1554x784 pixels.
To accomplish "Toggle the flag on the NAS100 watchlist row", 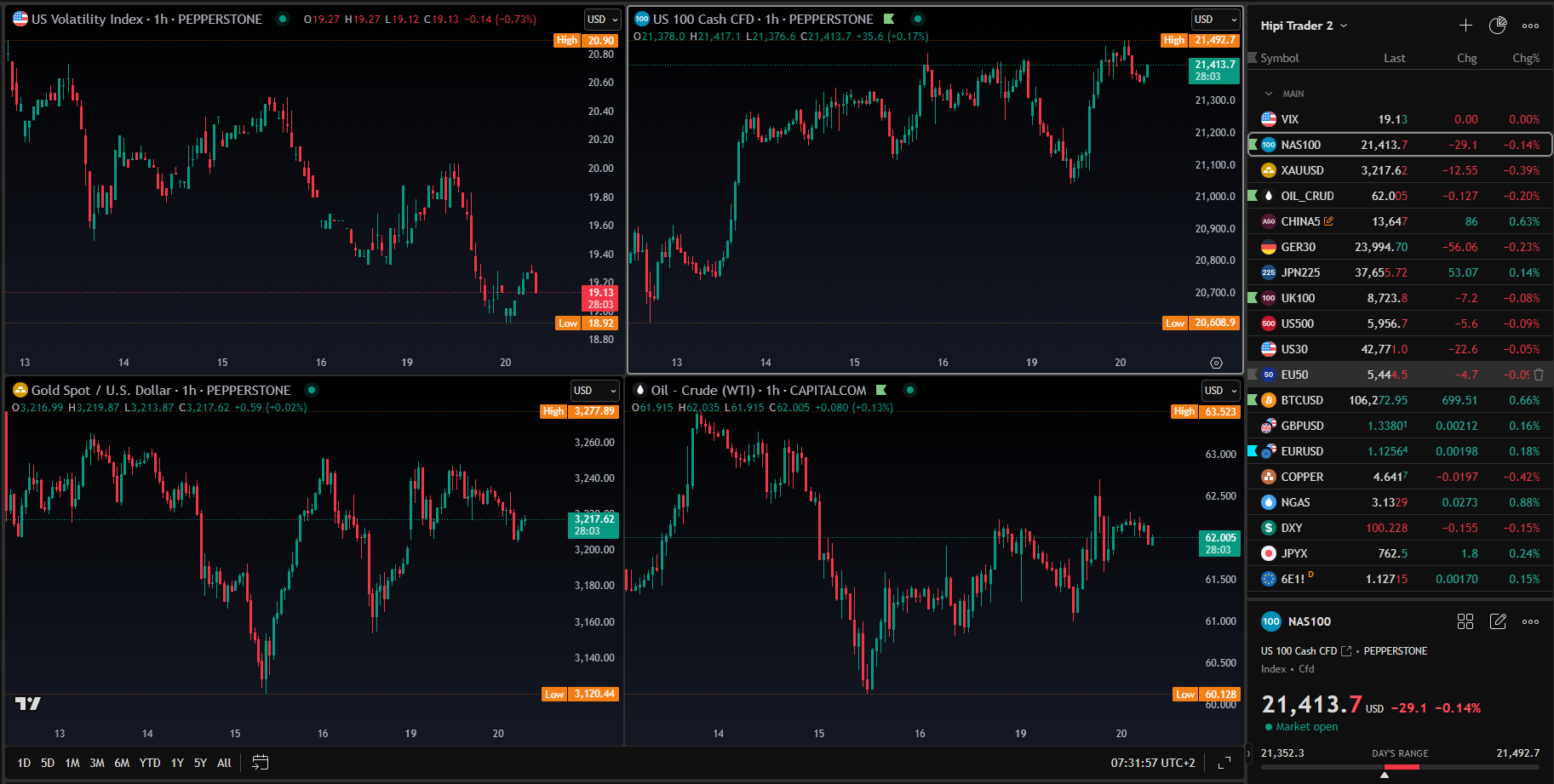I will click(1253, 145).
